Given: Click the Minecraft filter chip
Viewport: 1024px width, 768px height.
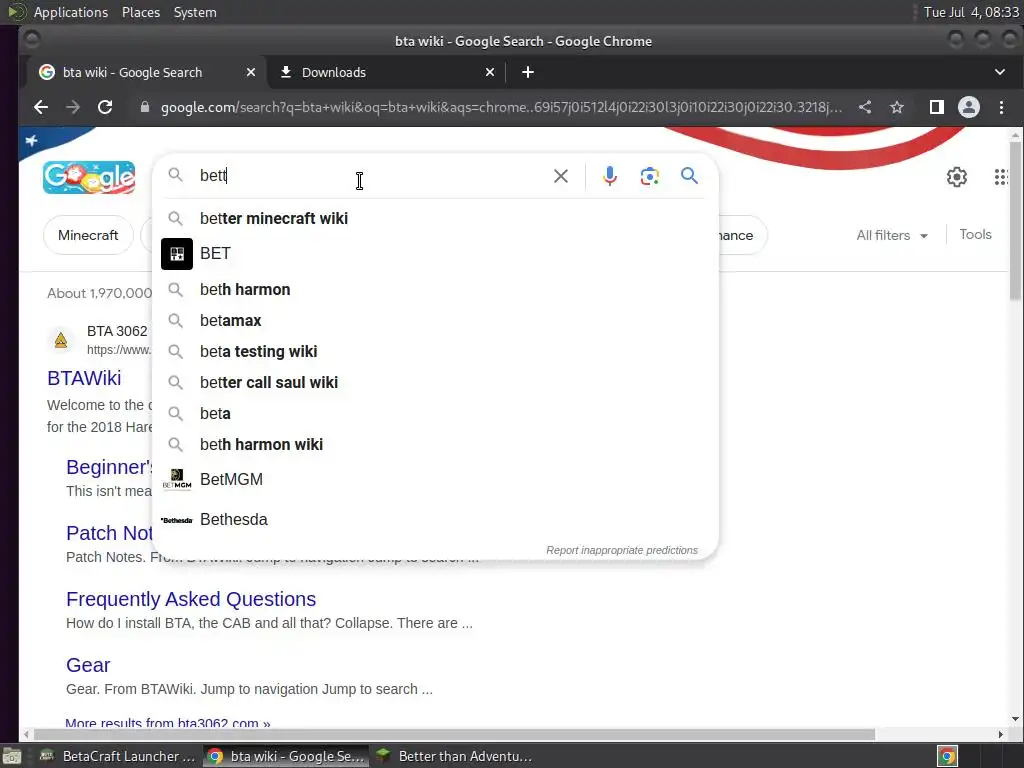Looking at the screenshot, I should (88, 235).
